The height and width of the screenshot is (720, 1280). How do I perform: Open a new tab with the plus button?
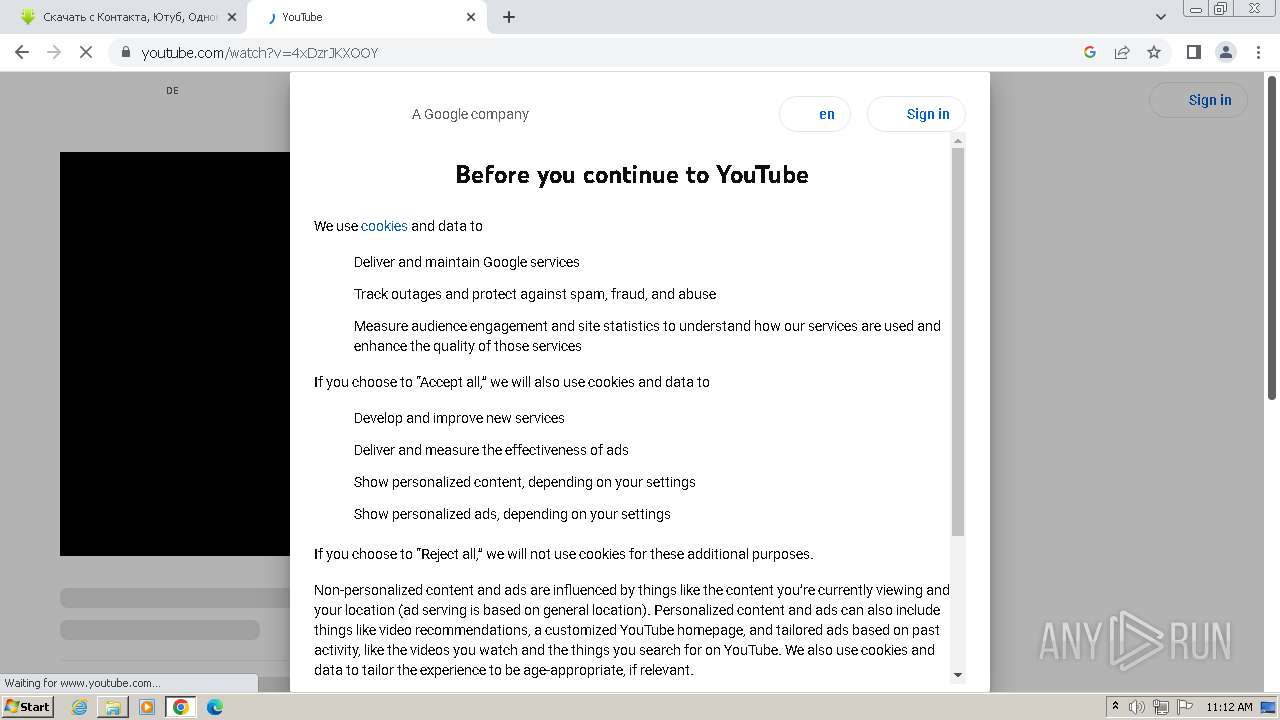coord(509,17)
